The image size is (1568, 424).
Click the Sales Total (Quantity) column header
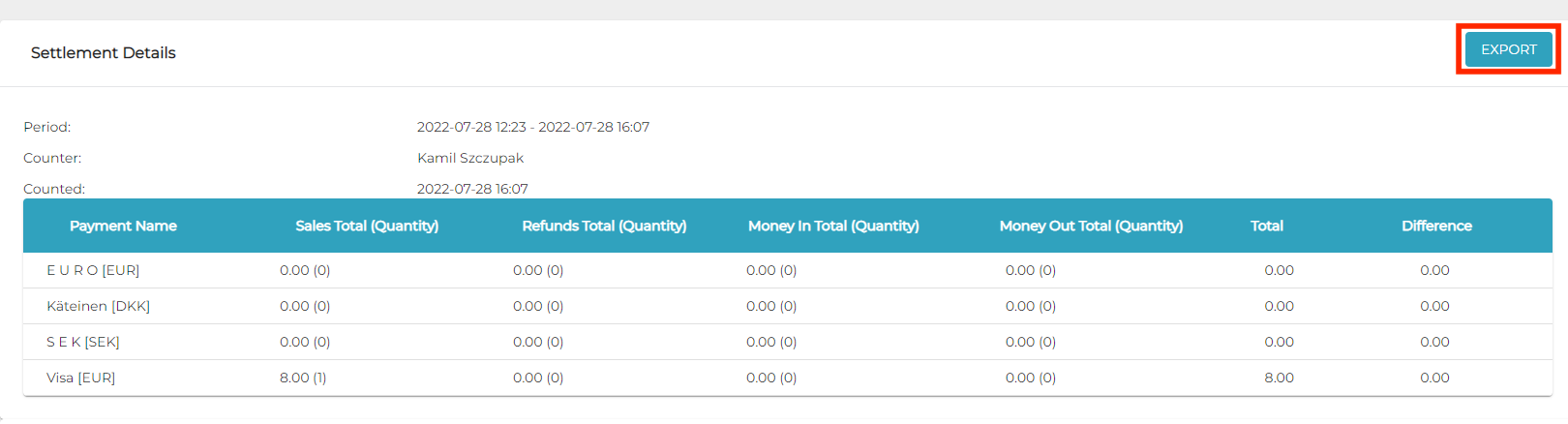(367, 226)
